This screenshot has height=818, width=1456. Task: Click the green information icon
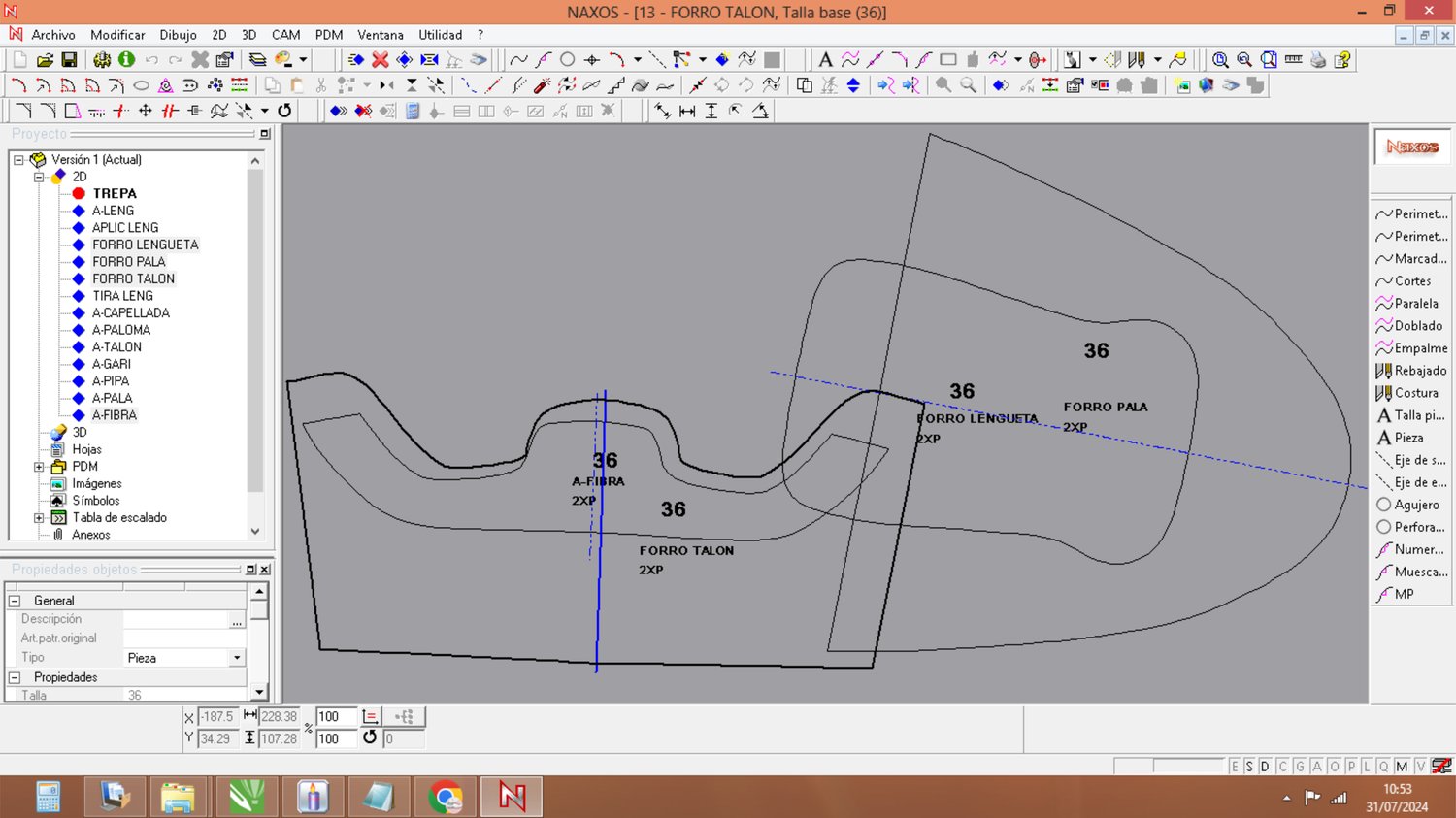126,60
